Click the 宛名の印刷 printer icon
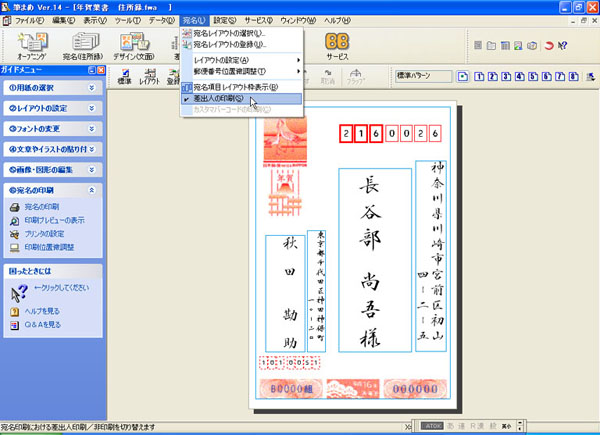The height and width of the screenshot is (435, 600). click(x=15, y=207)
